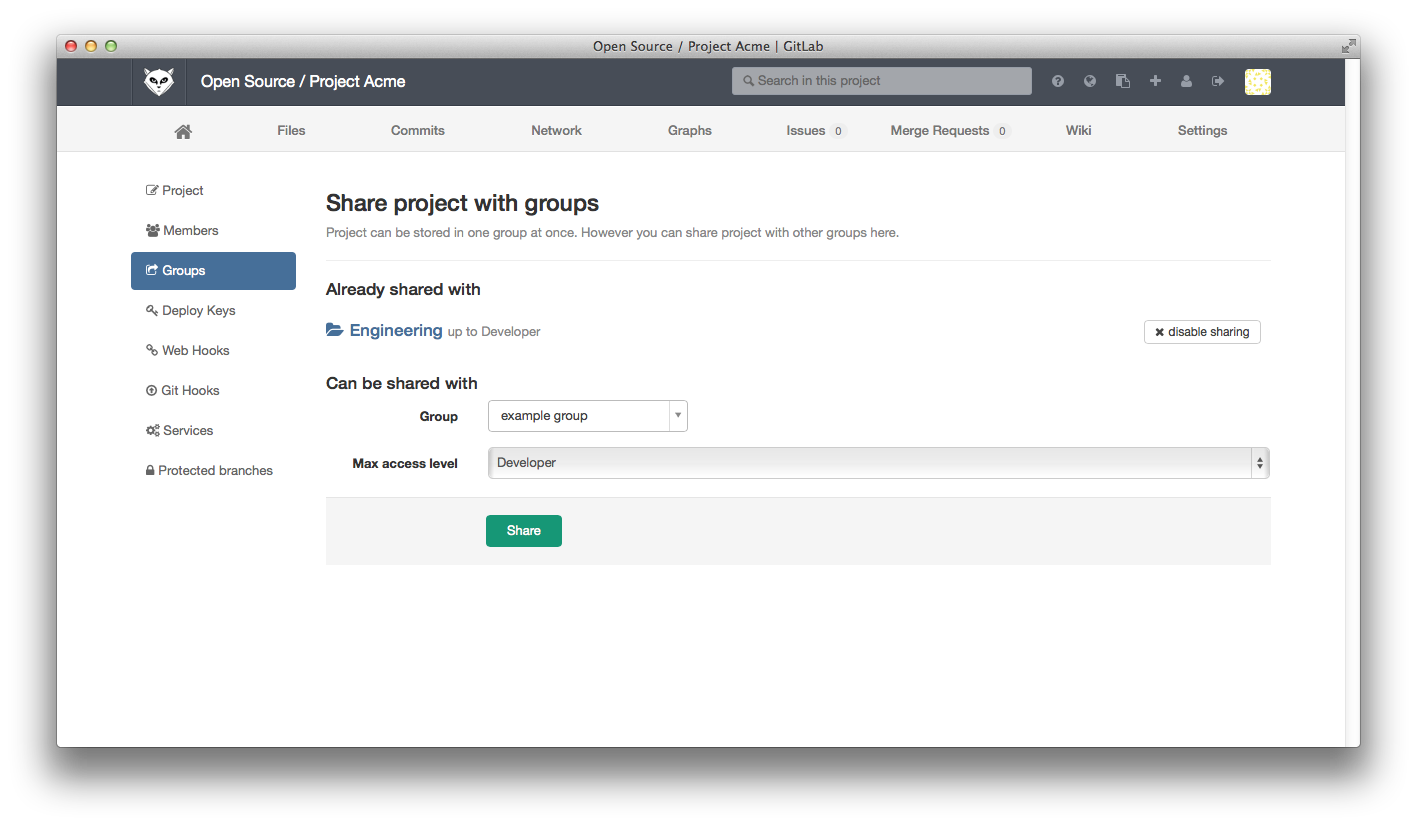Open the clipboard/snippets icon in header

(1122, 81)
